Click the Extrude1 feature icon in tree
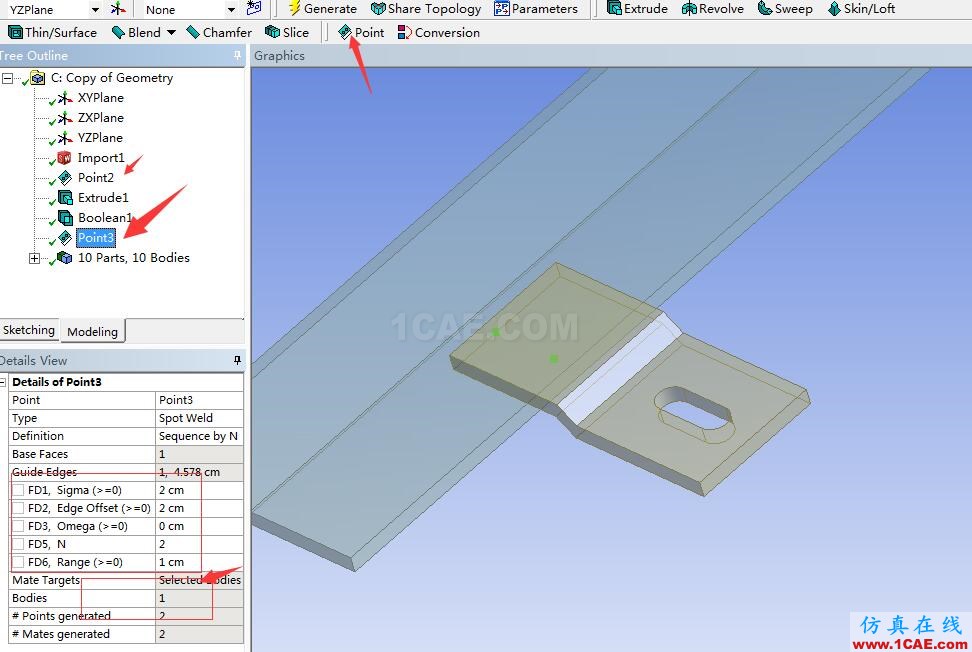Image resolution: width=972 pixels, height=652 pixels. 65,198
